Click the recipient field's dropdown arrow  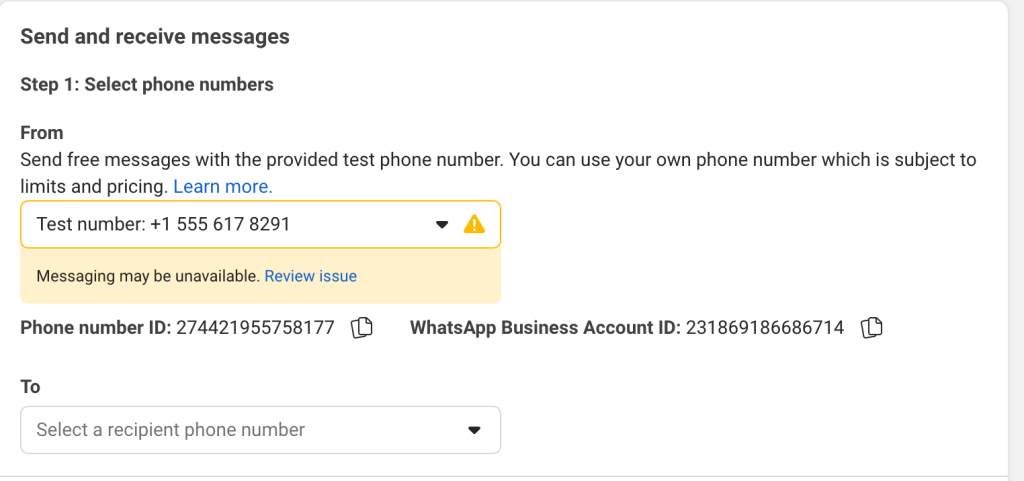pyautogui.click(x=475, y=430)
